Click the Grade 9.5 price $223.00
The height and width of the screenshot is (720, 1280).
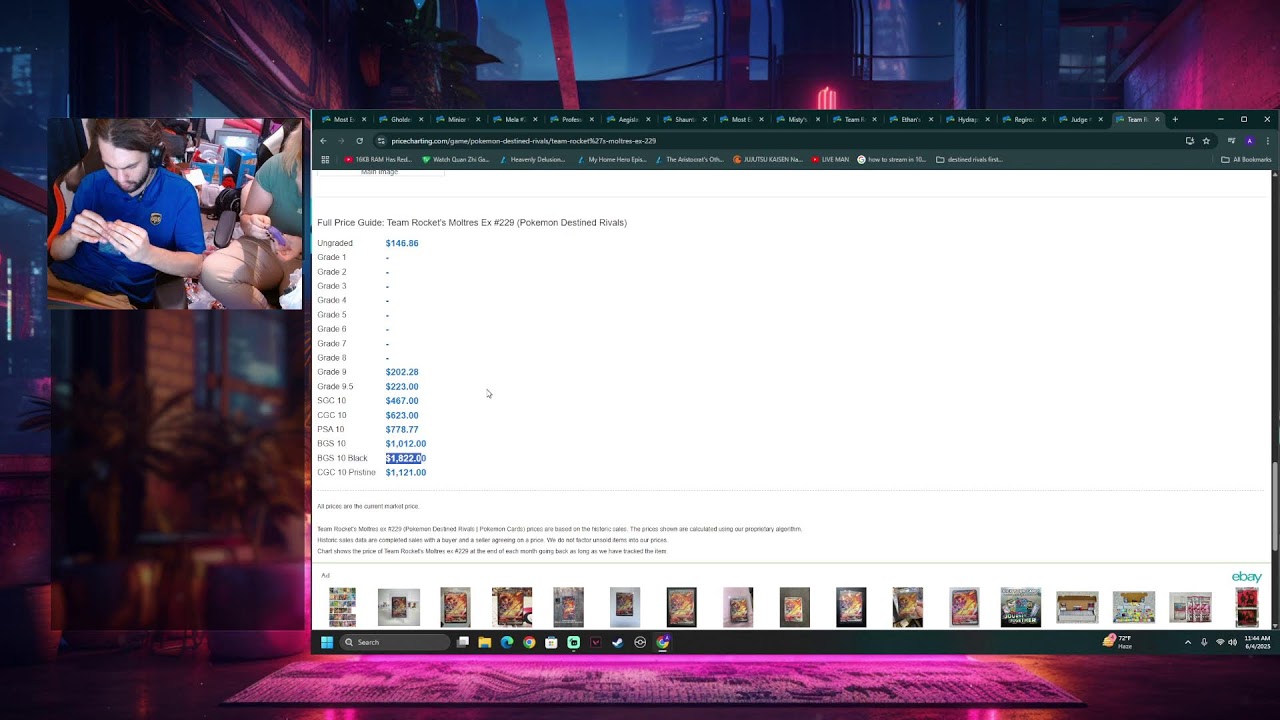coord(402,386)
